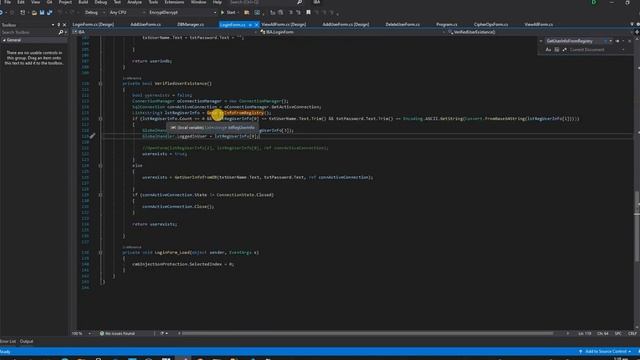
Task: Select the active LoginForm.cs tab
Action: click(x=232, y=24)
